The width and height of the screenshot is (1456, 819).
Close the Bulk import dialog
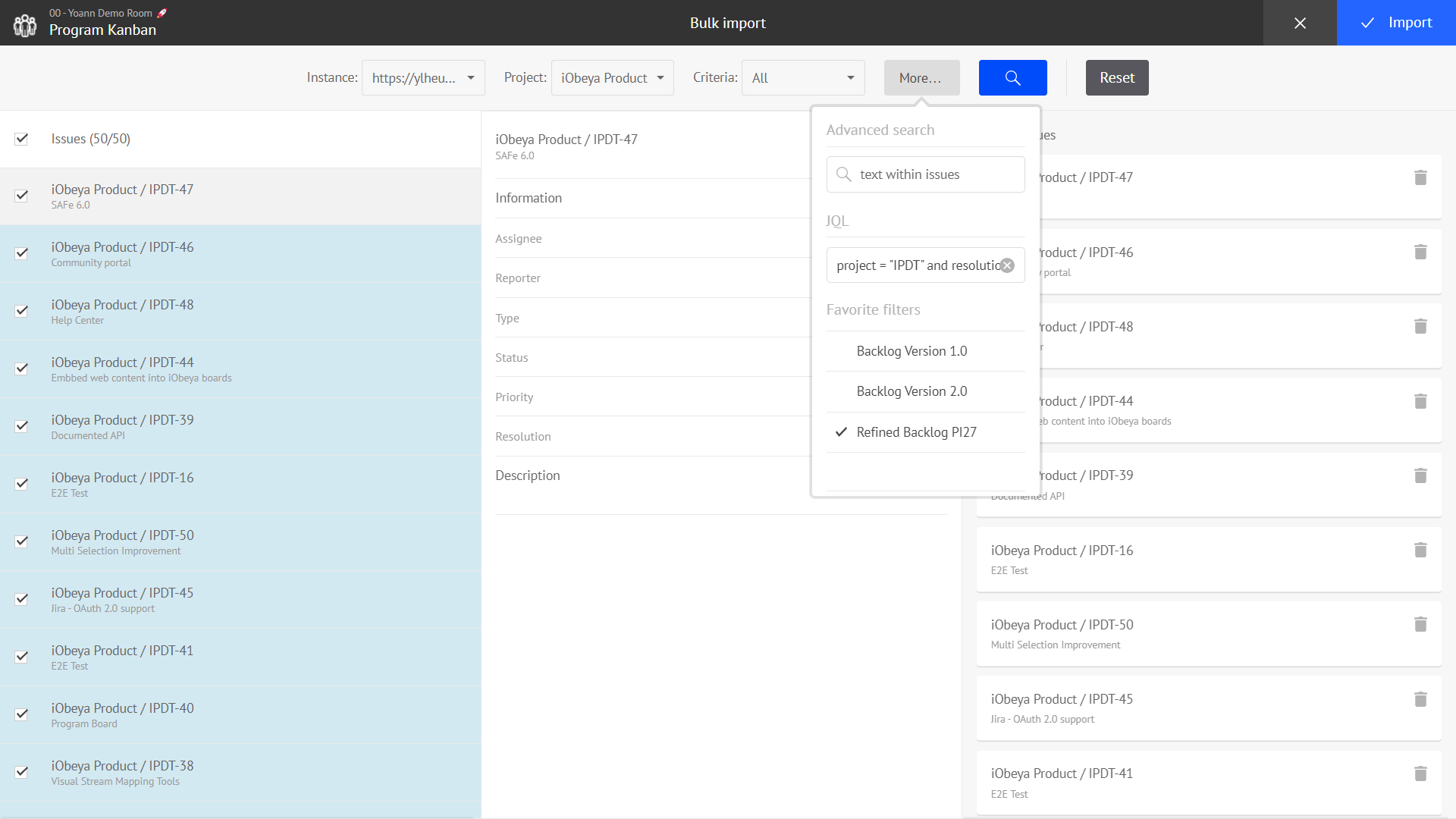(x=1300, y=23)
